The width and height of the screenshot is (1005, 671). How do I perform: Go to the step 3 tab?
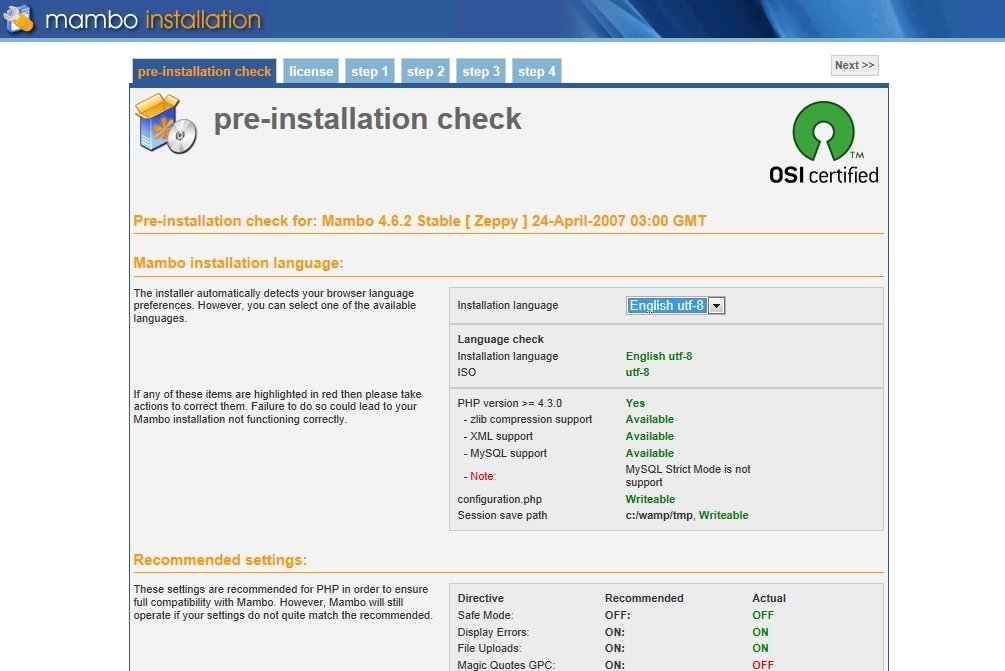tap(481, 71)
